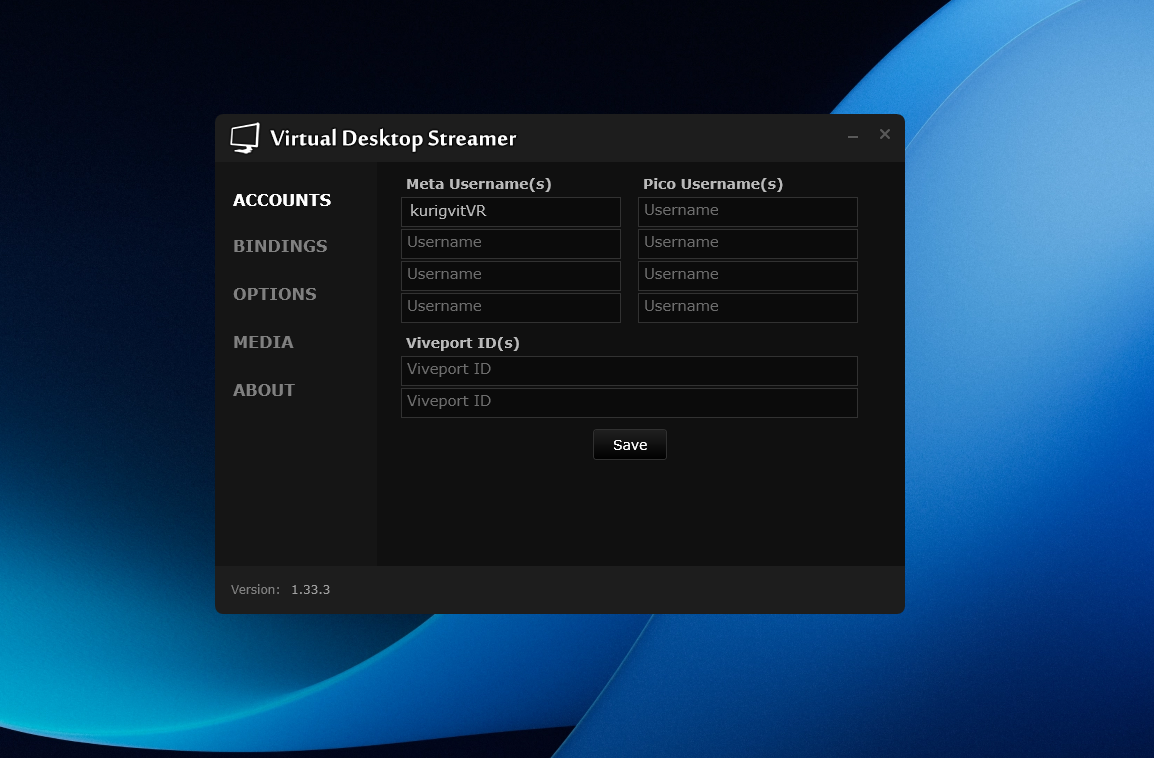This screenshot has height=758, width=1154.
Task: Switch to the BINDINGS tab
Action: click(x=280, y=246)
